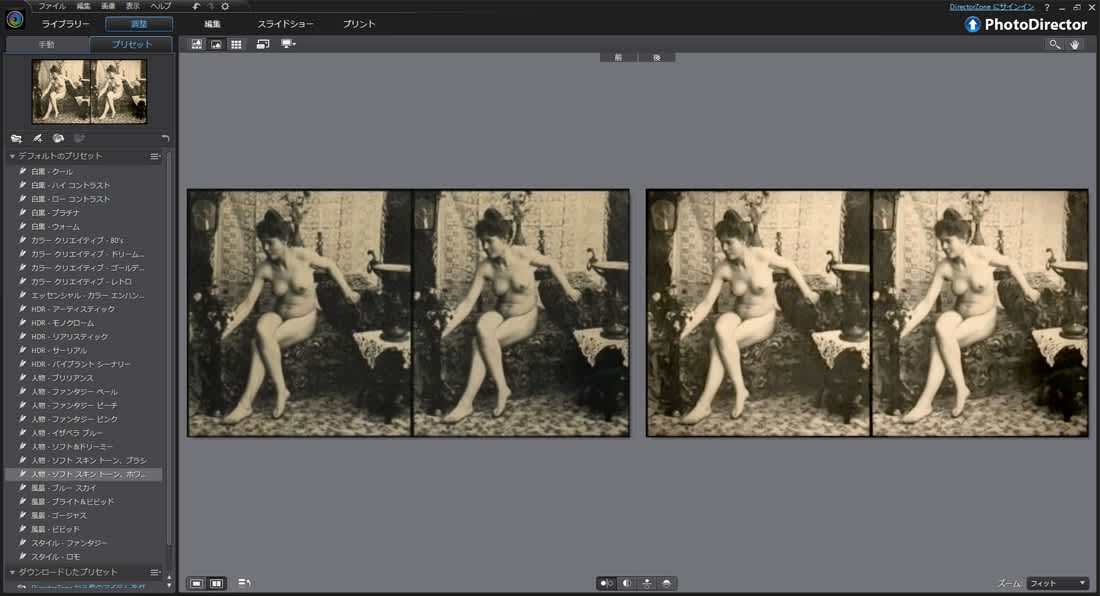The width and height of the screenshot is (1100, 596).
Task: Toggle single image view at bottom left
Action: [x=196, y=583]
